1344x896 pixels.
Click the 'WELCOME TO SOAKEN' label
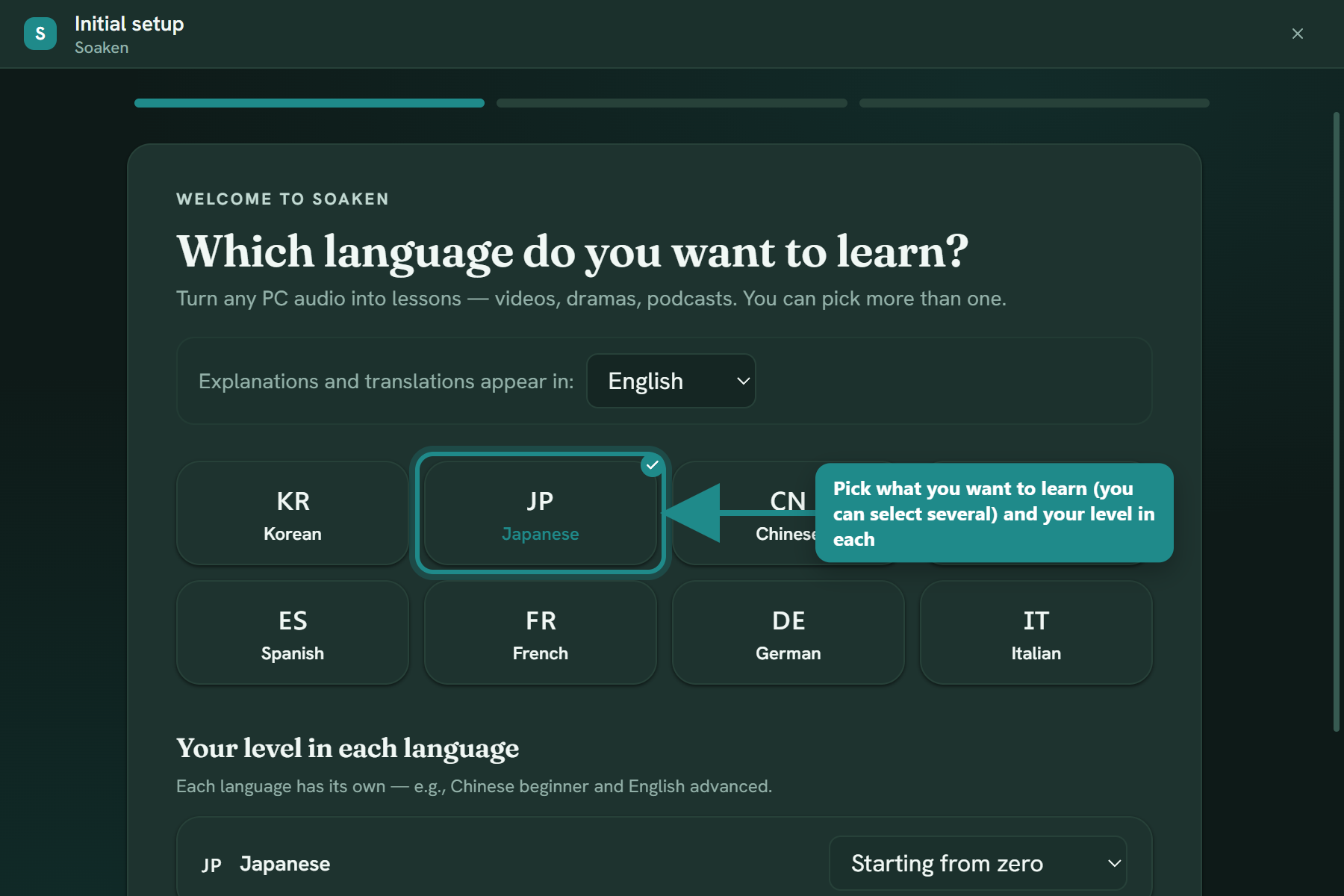282,199
